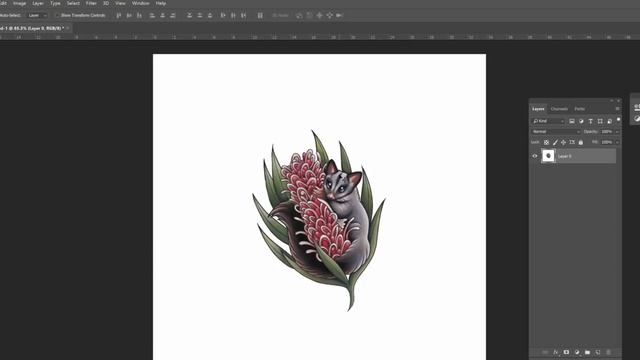Open the Window menu
Screen dimensions: 640x360
pyautogui.click(x=140, y=3)
